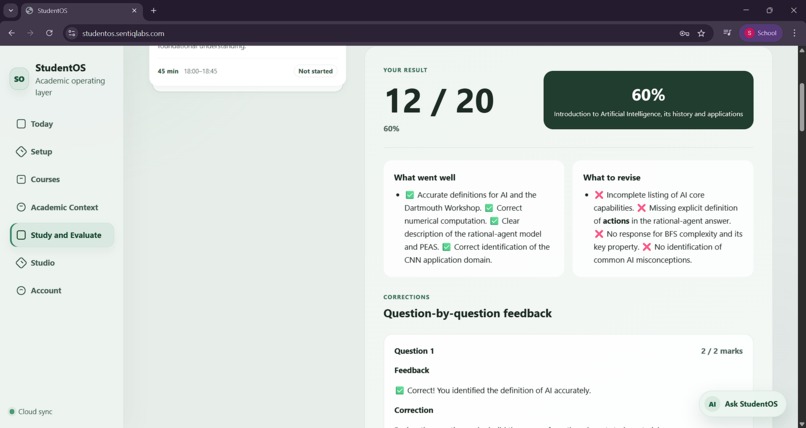Go back in browser history
This screenshot has height=428, width=806.
pos(11,33)
